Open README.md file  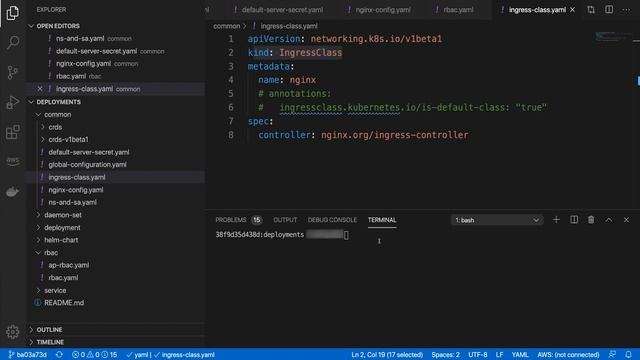[64, 302]
